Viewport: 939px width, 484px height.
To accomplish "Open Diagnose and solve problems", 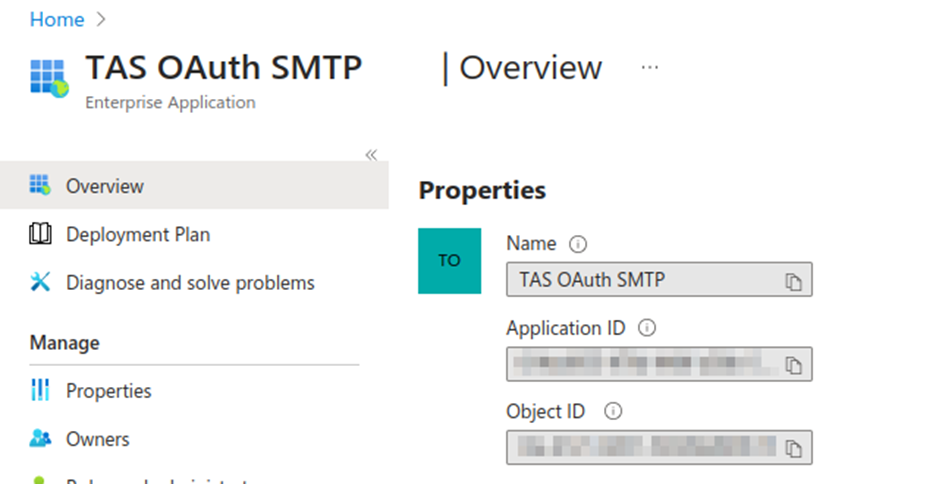I will (190, 283).
